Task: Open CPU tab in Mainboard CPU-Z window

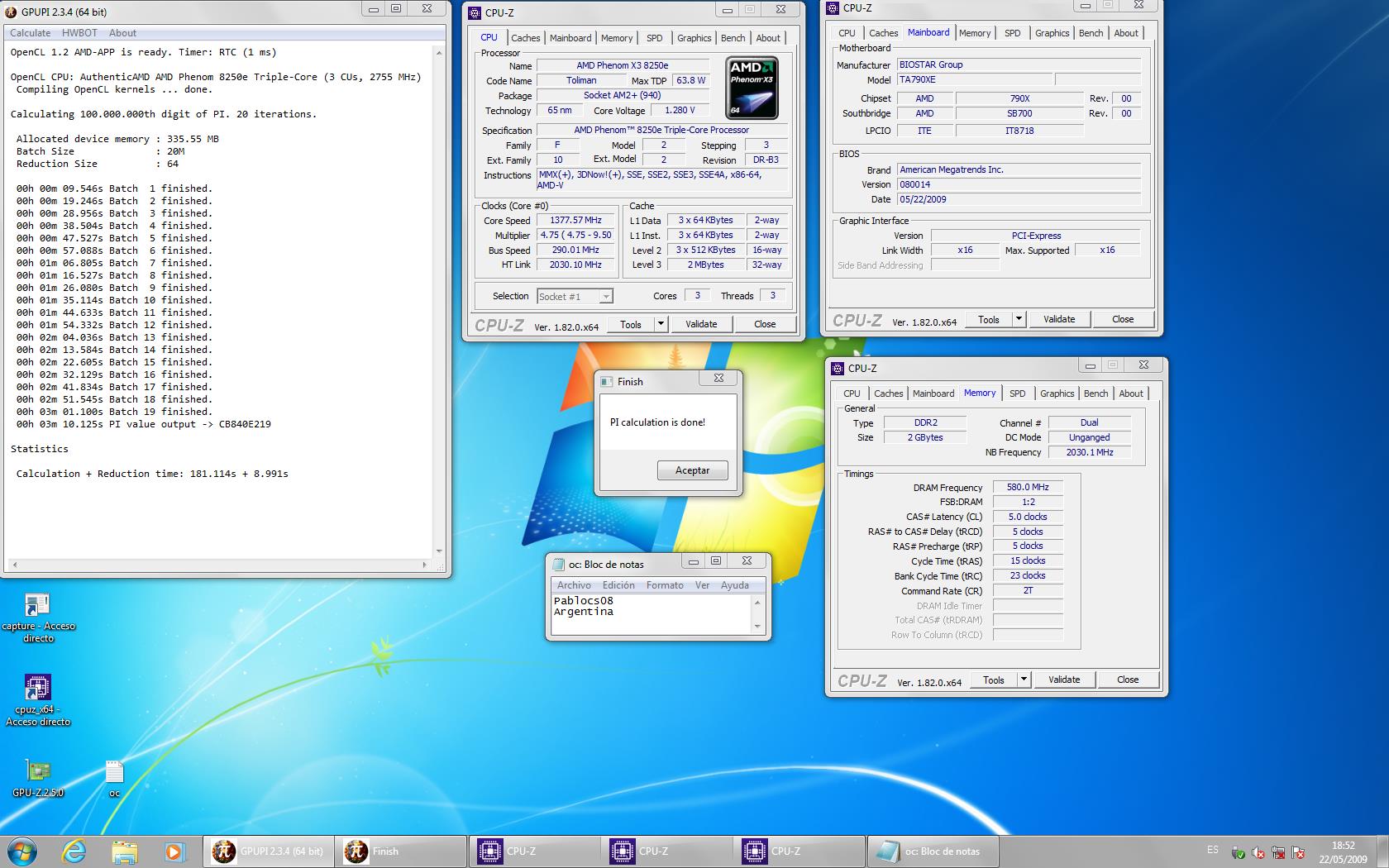Action: pyautogui.click(x=847, y=33)
